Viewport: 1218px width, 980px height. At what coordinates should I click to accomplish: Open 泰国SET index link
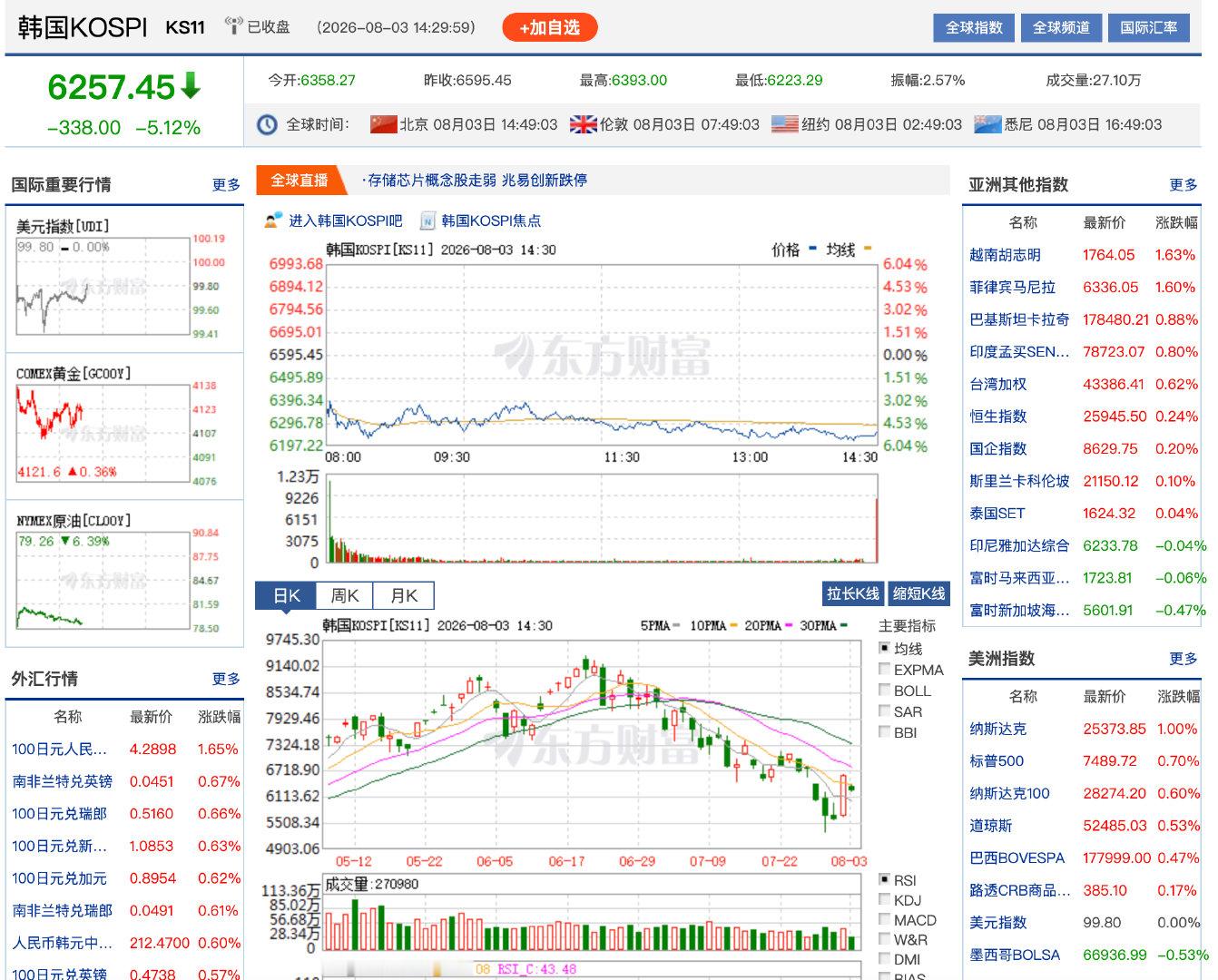click(997, 513)
